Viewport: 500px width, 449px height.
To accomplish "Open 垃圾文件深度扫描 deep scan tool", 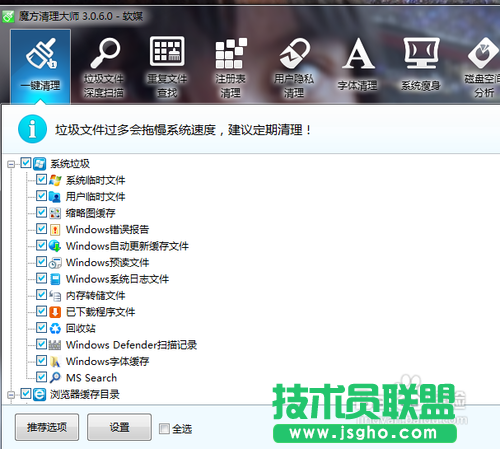I will (104, 68).
